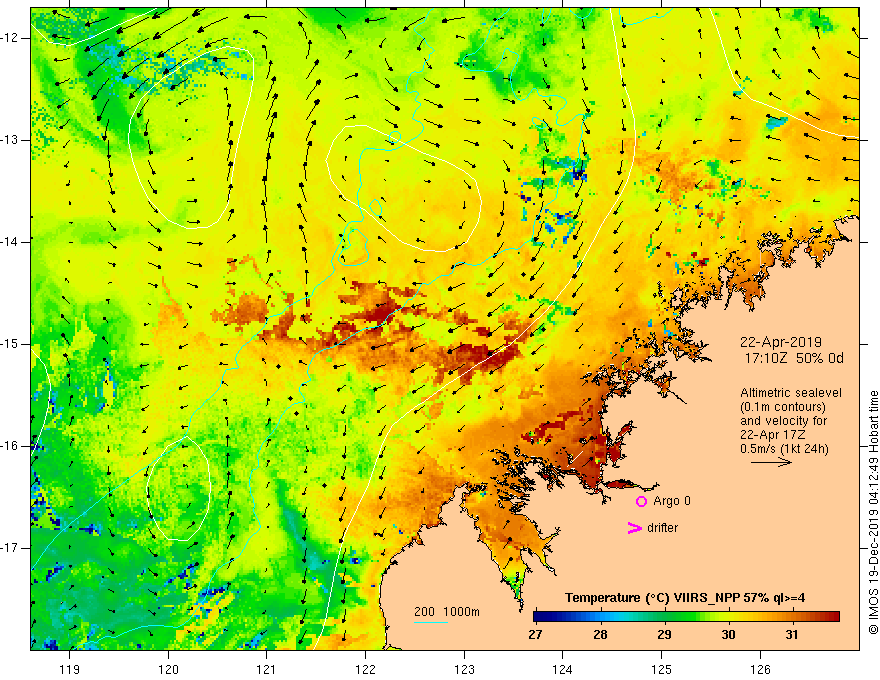Click the vertical IMOS Hobart time copyright text
This screenshot has height=680, width=880.
pyautogui.click(x=873, y=513)
